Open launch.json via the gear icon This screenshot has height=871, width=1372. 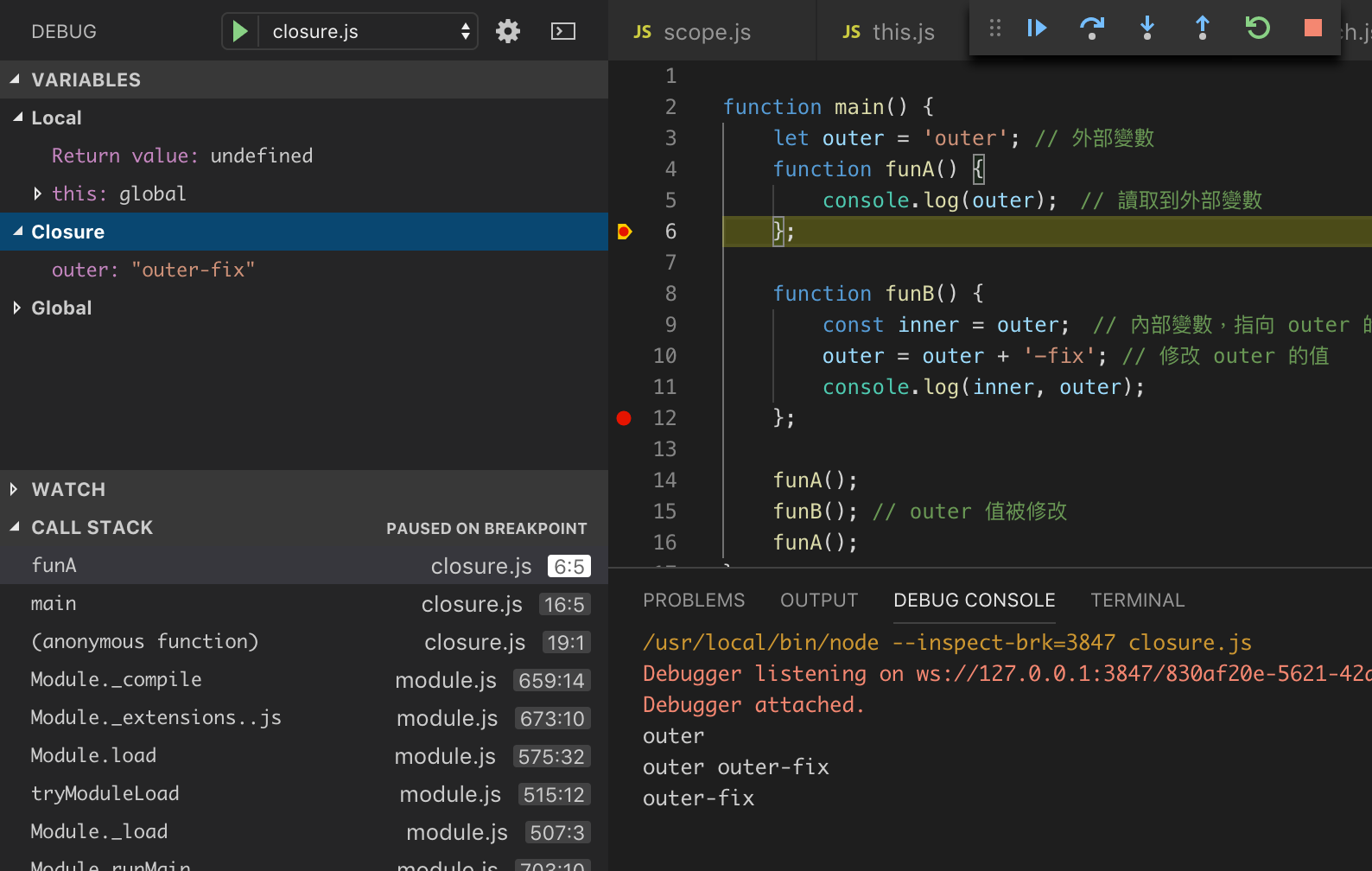coord(508,32)
